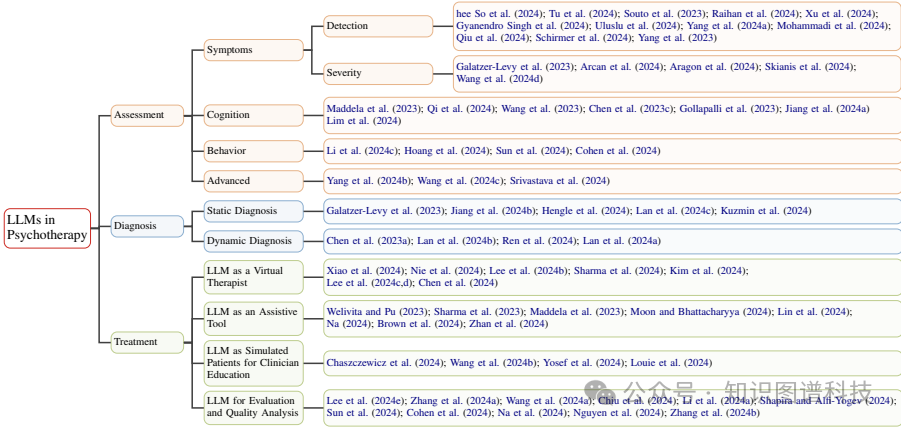Click the LLM as an Assistive Tool node
The width and height of the screenshot is (901, 428).
coord(253,318)
